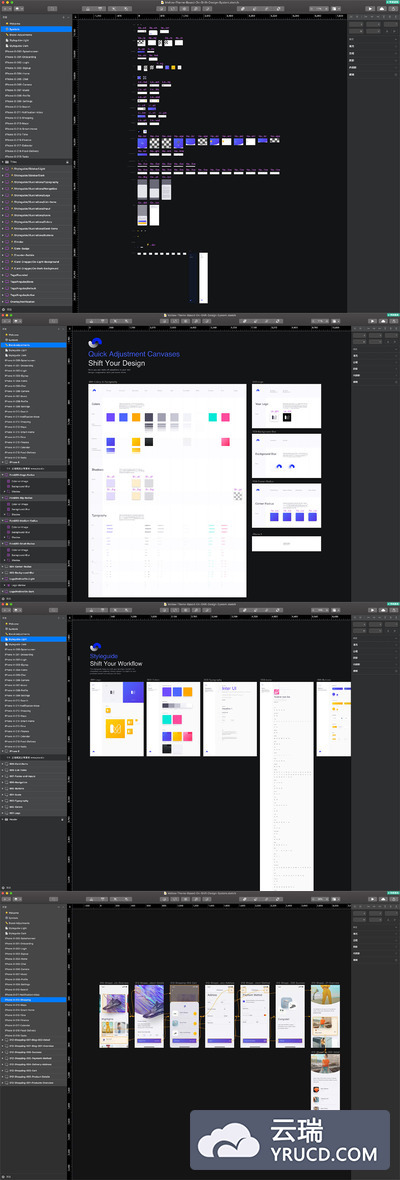Click Computer product artboard on Shopping canvas

pyautogui.click(x=289, y=1017)
